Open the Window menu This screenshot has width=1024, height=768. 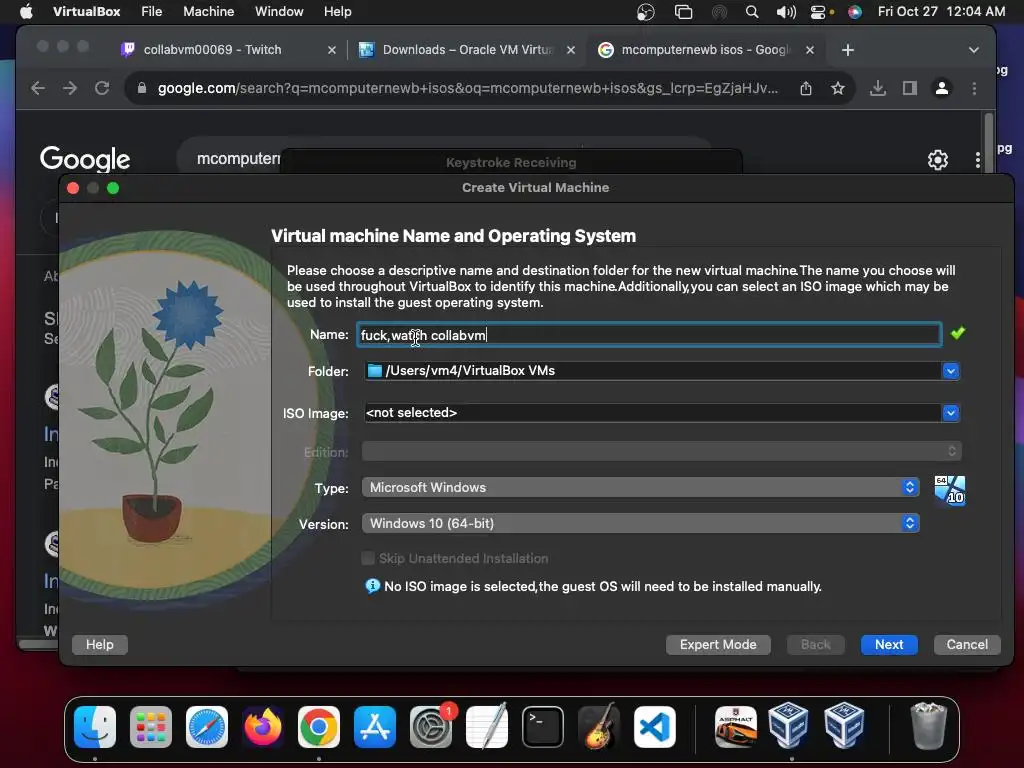coord(279,12)
